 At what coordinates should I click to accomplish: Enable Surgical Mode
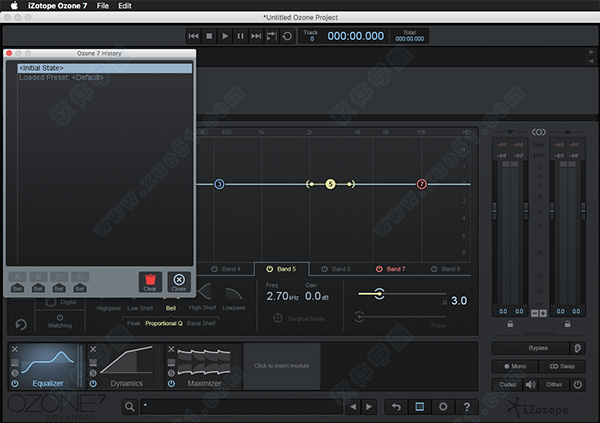pos(299,318)
